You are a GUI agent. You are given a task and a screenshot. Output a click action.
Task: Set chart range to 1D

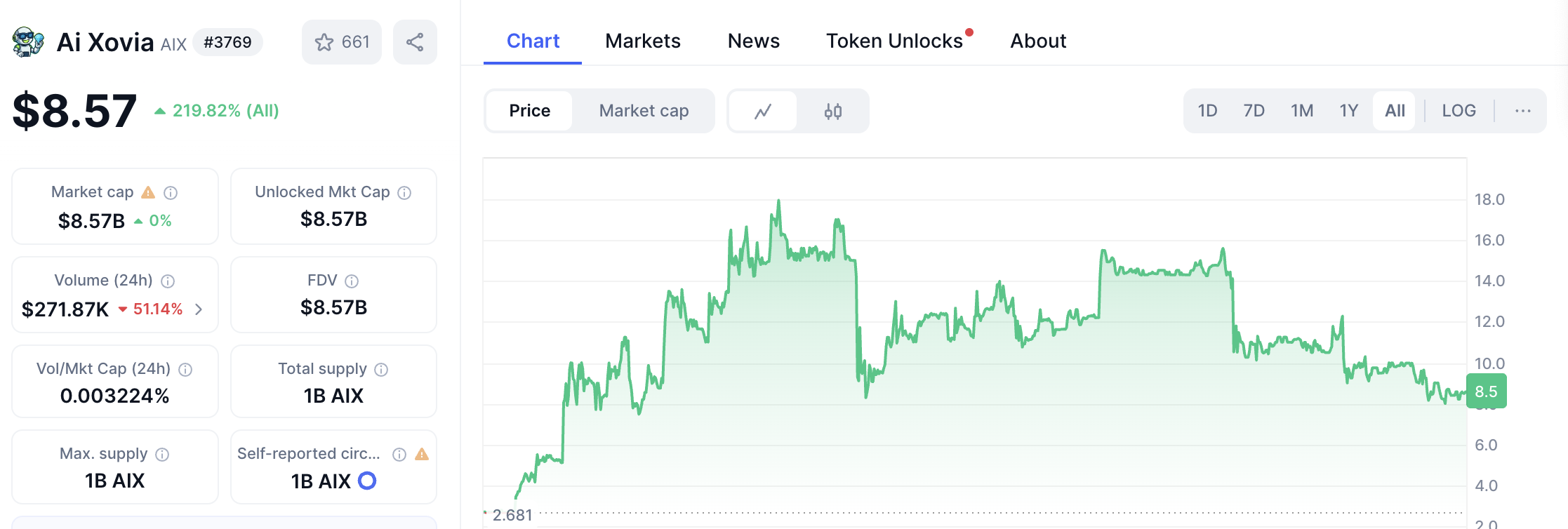click(x=1207, y=111)
